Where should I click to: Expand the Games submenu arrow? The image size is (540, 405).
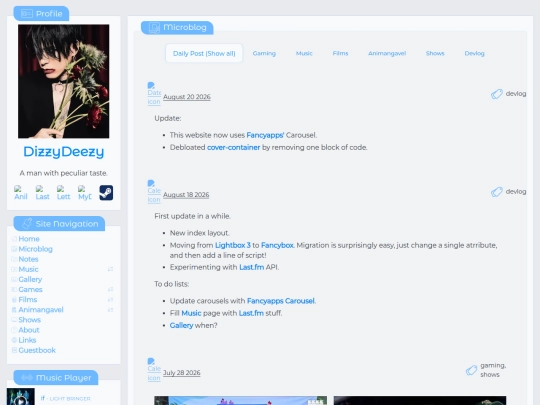point(110,289)
